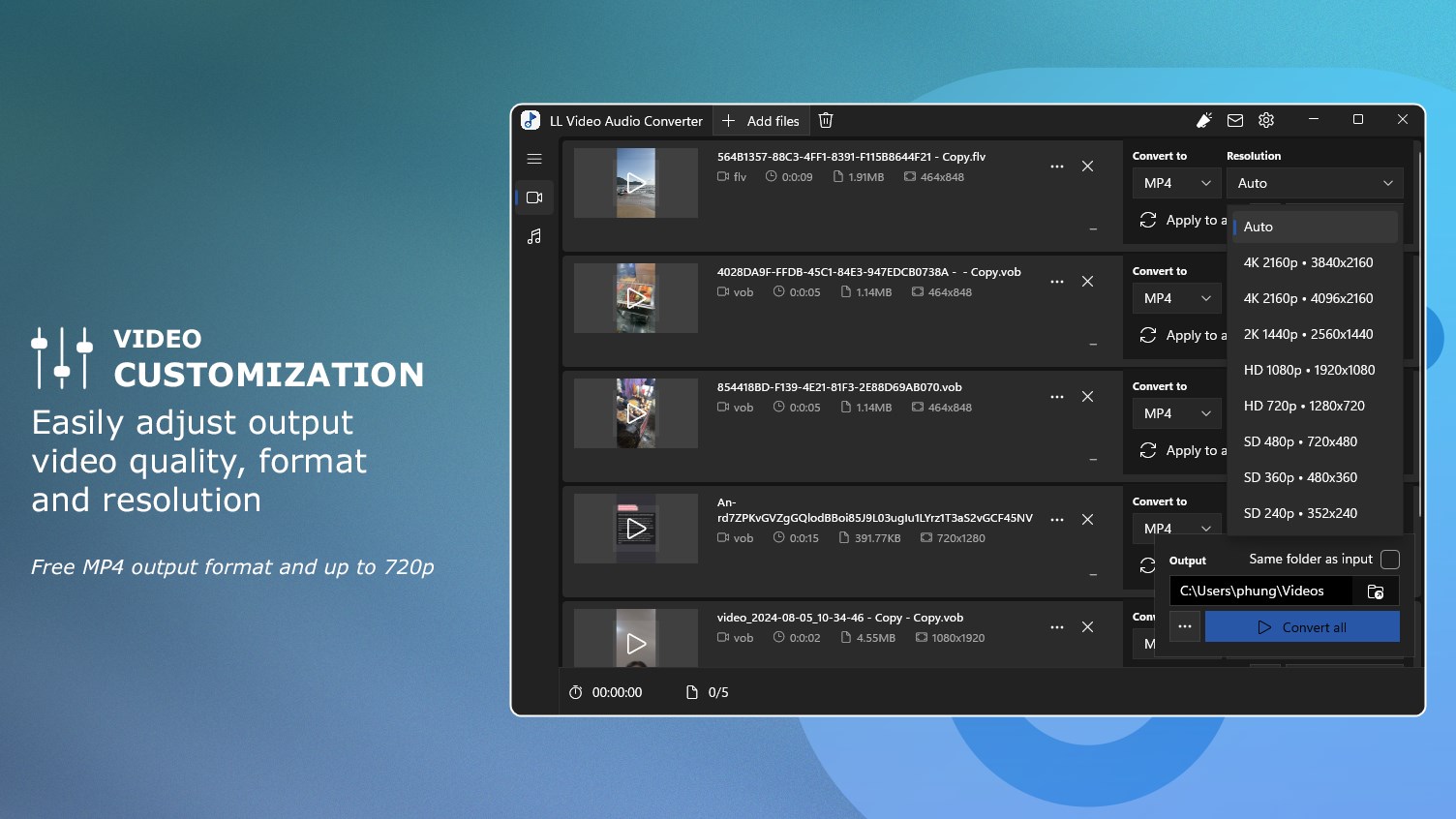
Task: Collapse the 854418BD file details with minus
Action: click(1093, 460)
